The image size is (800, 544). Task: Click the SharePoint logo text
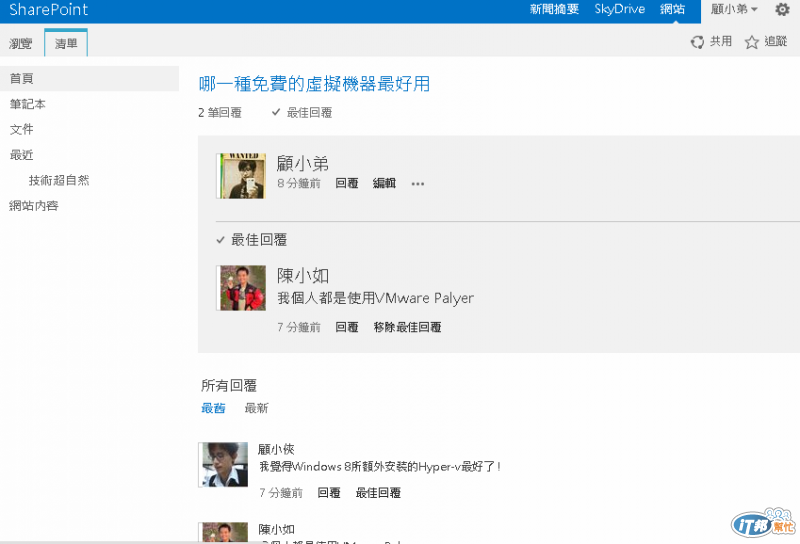pyautogui.click(x=48, y=9)
